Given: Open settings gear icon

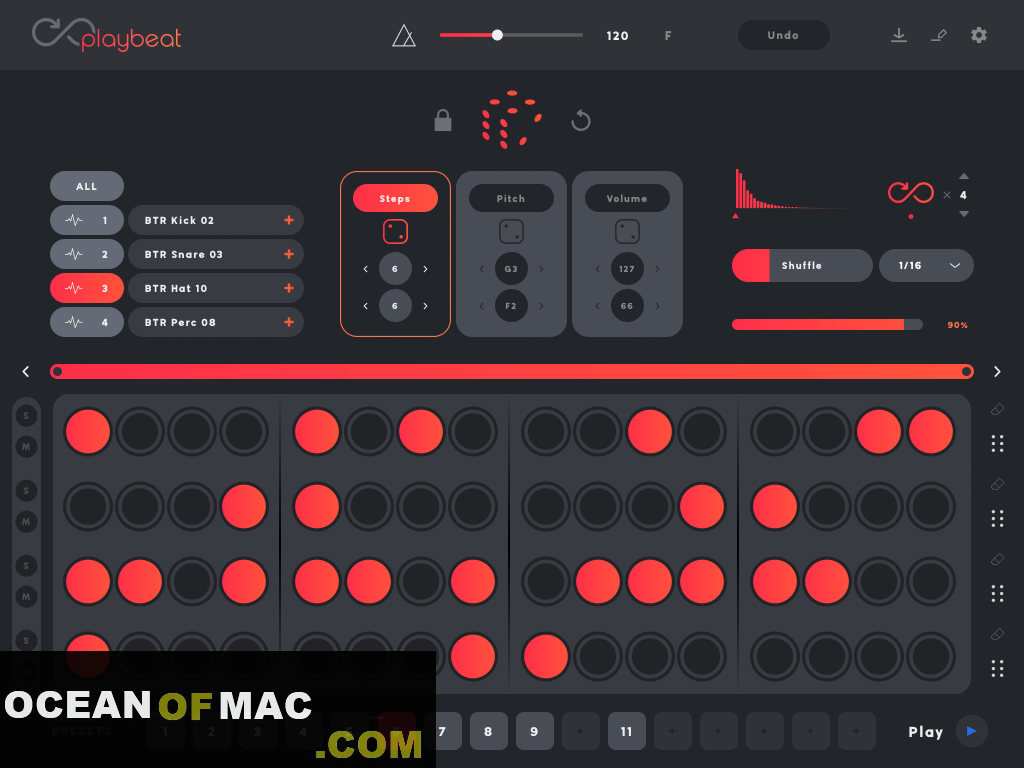Looking at the screenshot, I should 978,35.
